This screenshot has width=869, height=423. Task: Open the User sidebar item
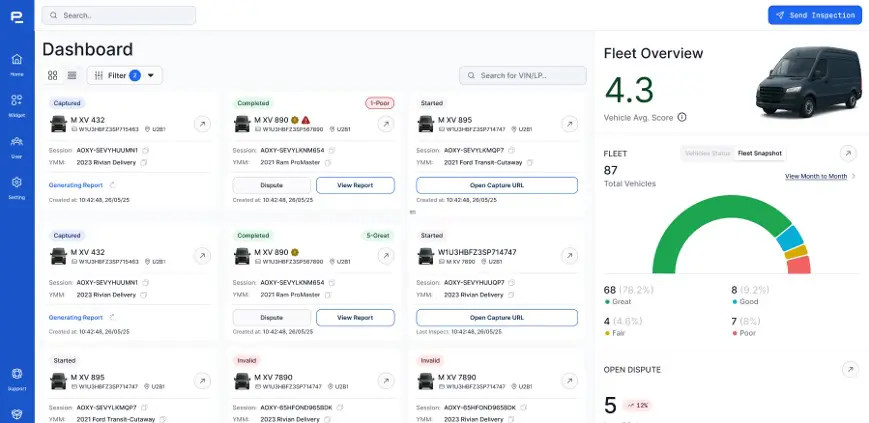tap(17, 147)
